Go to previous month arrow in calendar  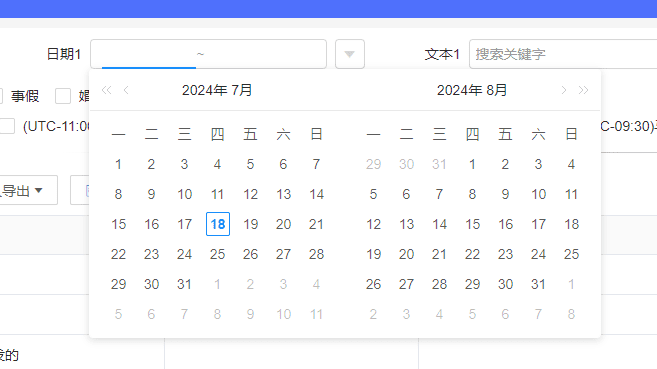[x=126, y=90]
